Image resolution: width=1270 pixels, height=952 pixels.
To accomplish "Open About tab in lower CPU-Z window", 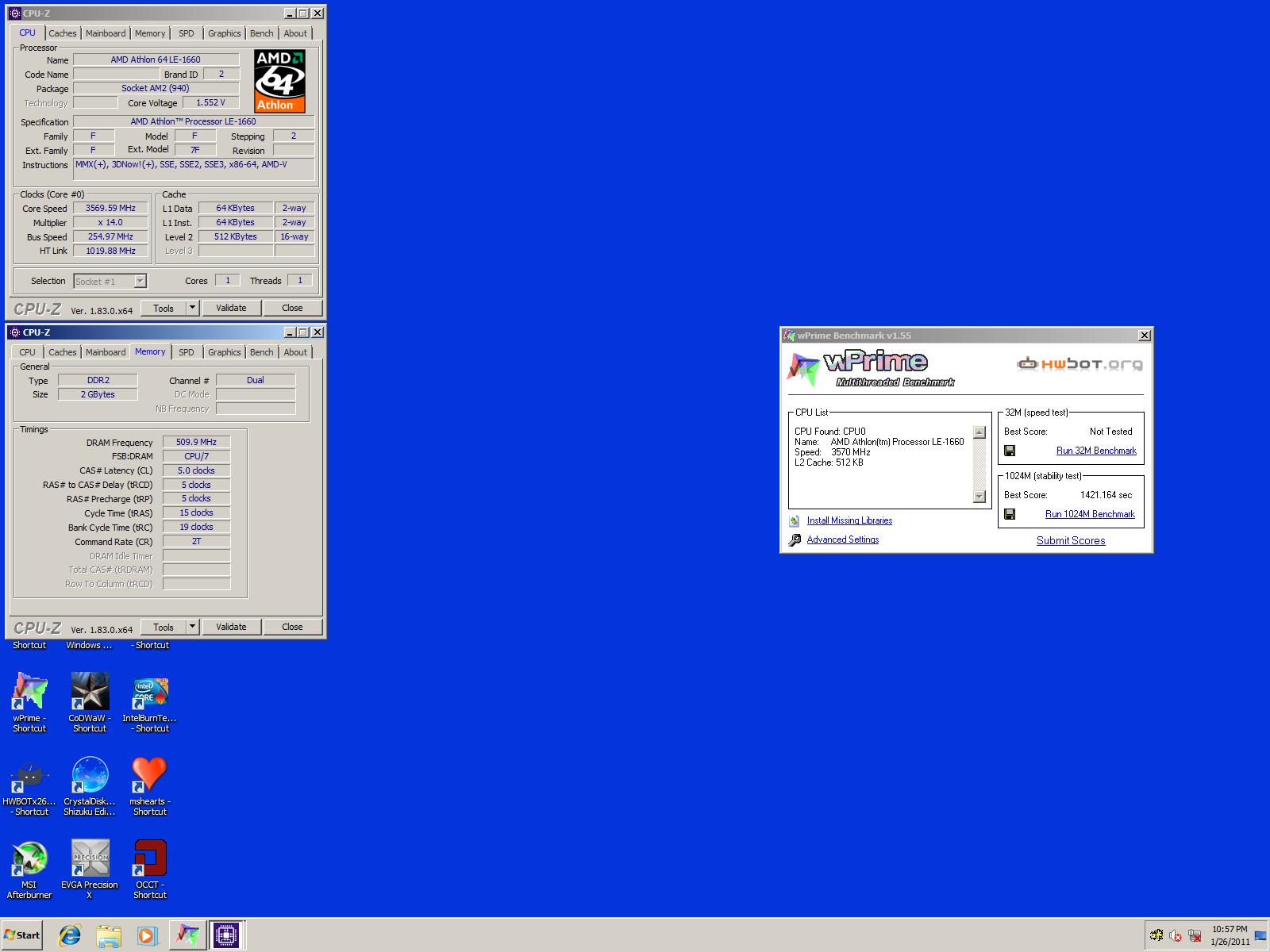I will (295, 352).
